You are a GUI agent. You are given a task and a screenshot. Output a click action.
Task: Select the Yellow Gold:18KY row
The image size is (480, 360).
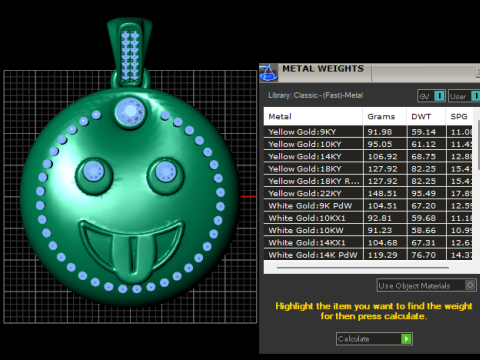[368, 169]
